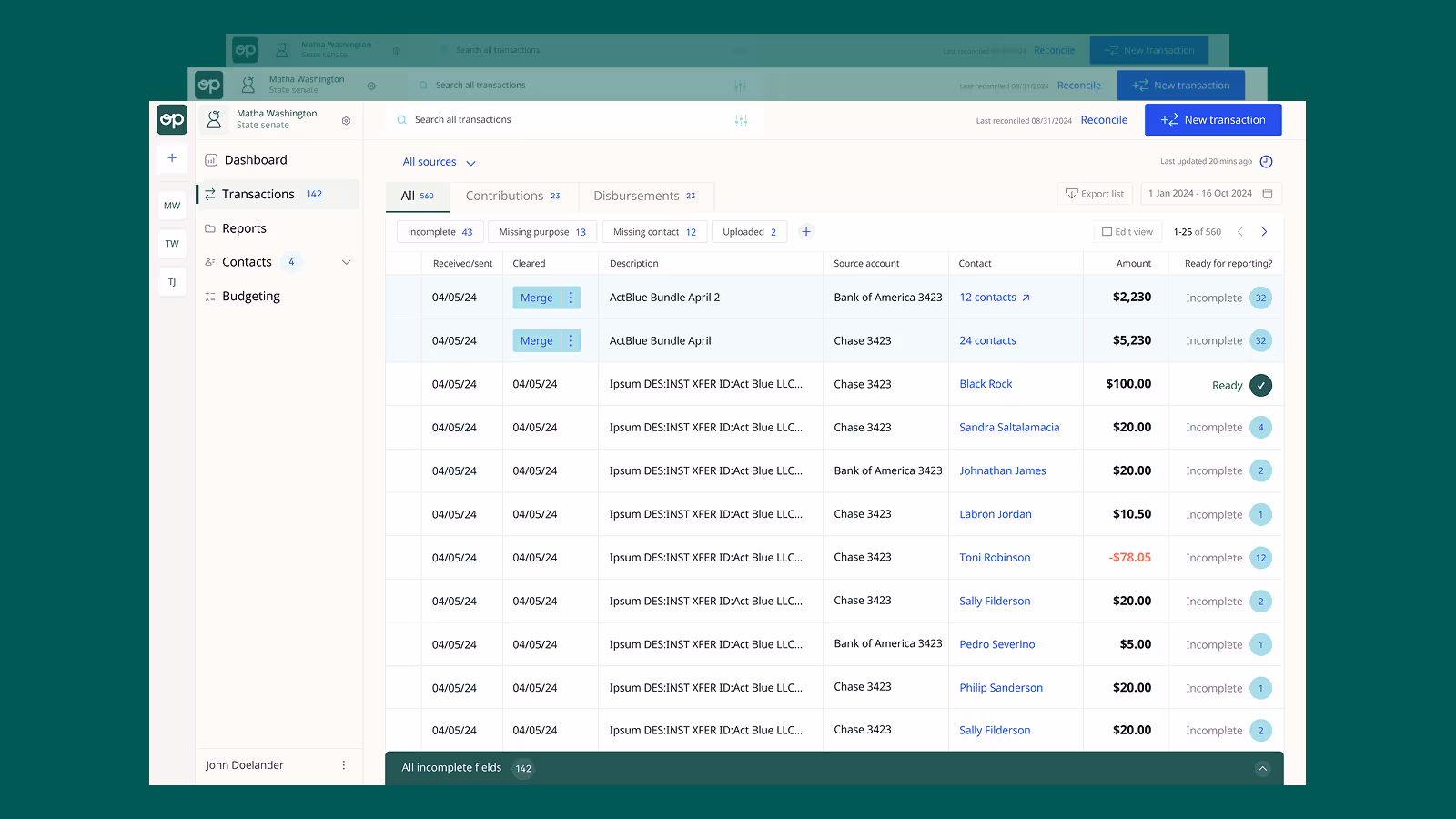Expand the Contacts sidebar section

(346, 262)
